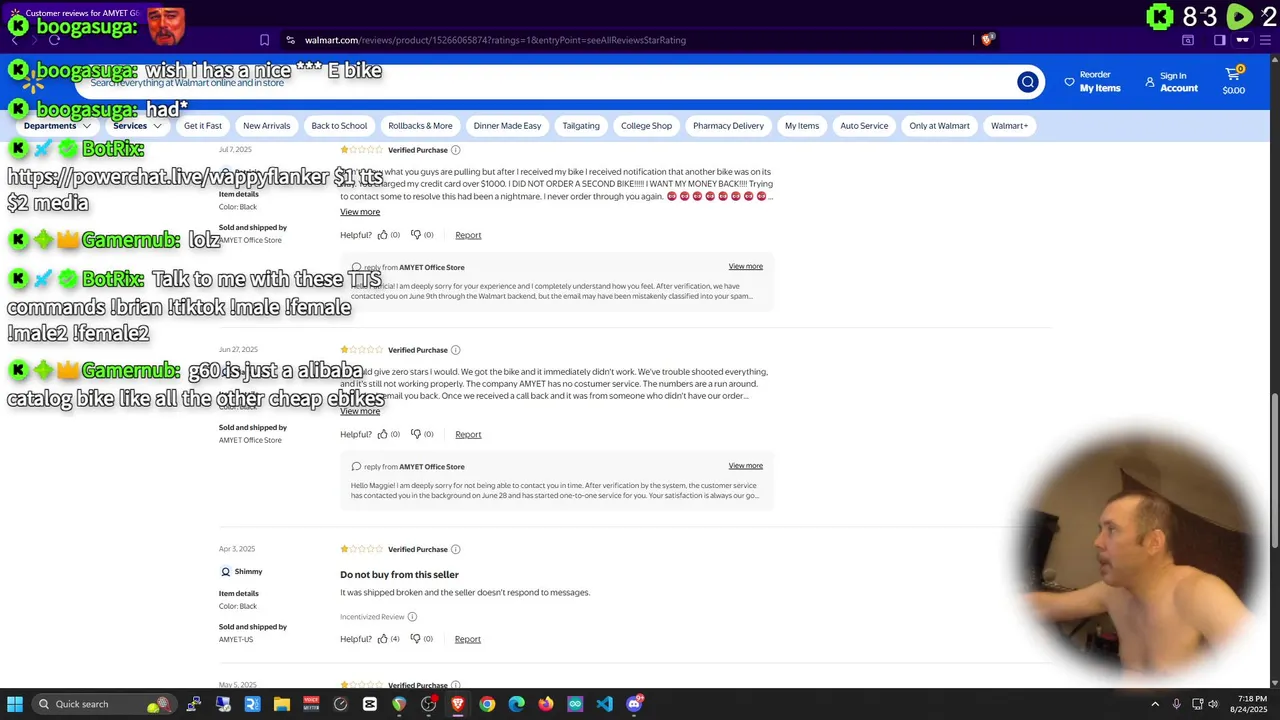The height and width of the screenshot is (720, 1280).
Task: Open the Sign In Account link
Action: (x=1171, y=82)
